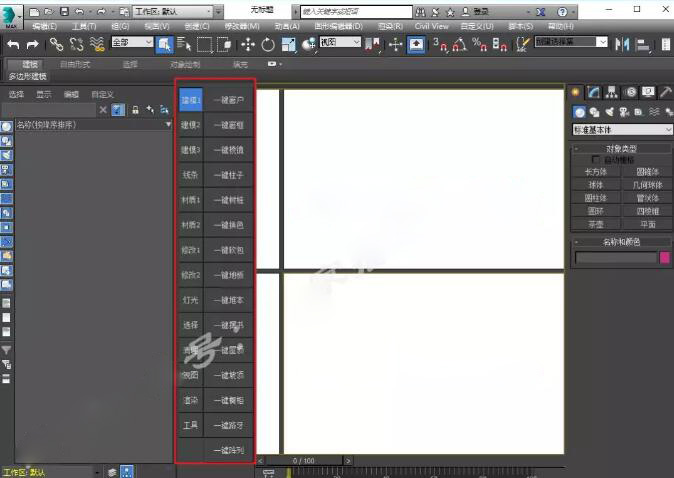Click the Unlink Selection tool

coord(77,44)
